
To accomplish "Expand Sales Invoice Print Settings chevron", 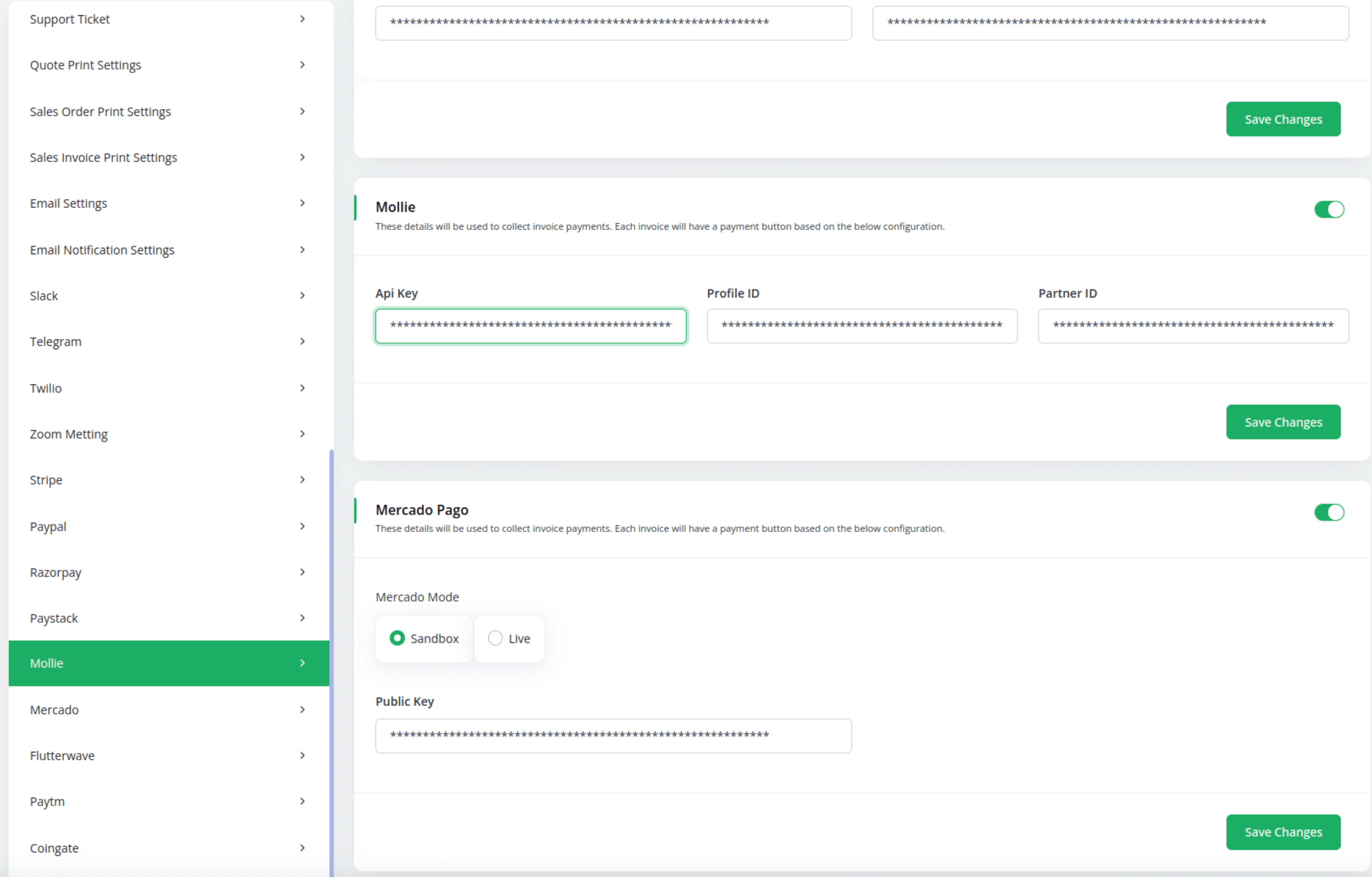I will click(x=303, y=157).
